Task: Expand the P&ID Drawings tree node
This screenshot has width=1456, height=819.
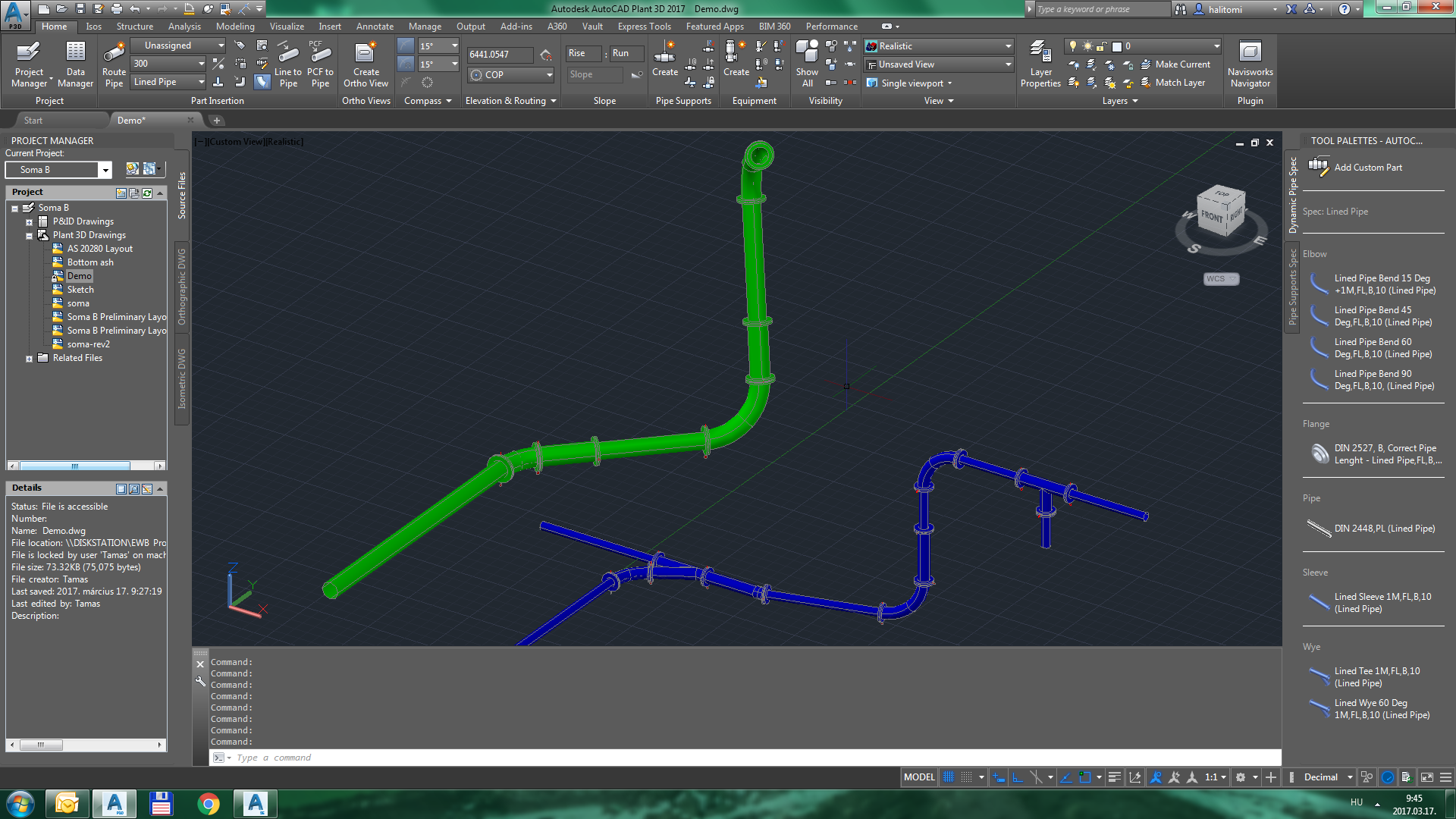Action: 29,222
